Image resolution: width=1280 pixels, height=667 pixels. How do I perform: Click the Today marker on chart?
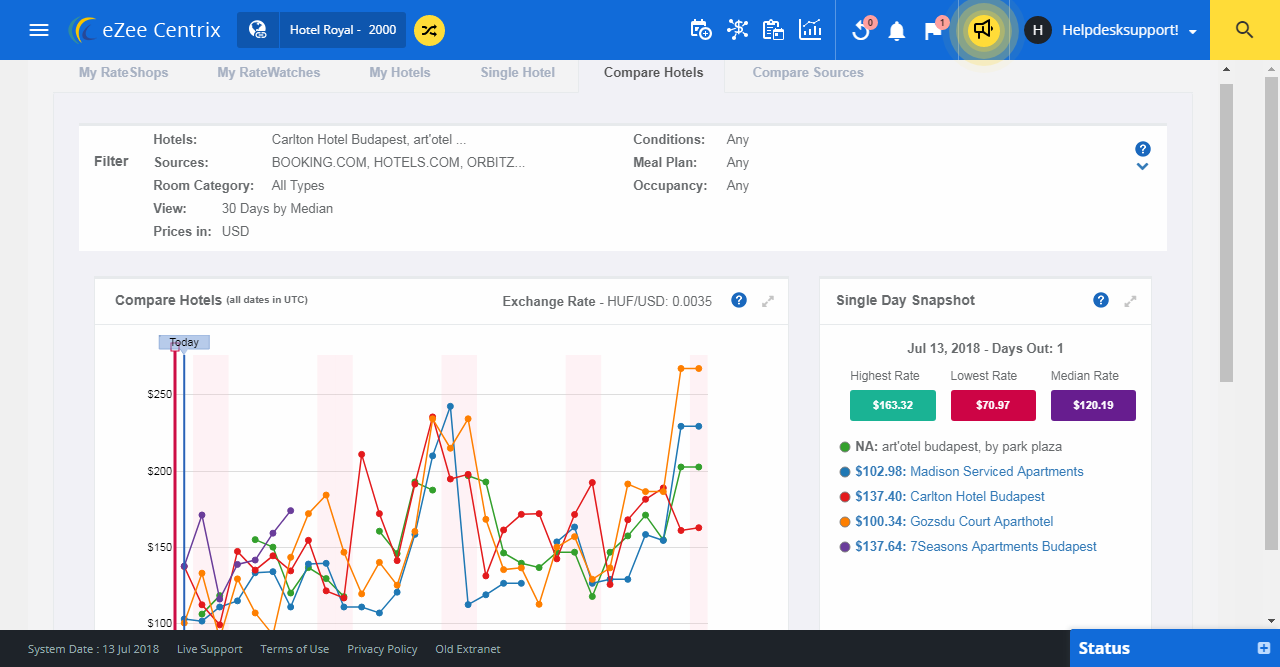[184, 342]
